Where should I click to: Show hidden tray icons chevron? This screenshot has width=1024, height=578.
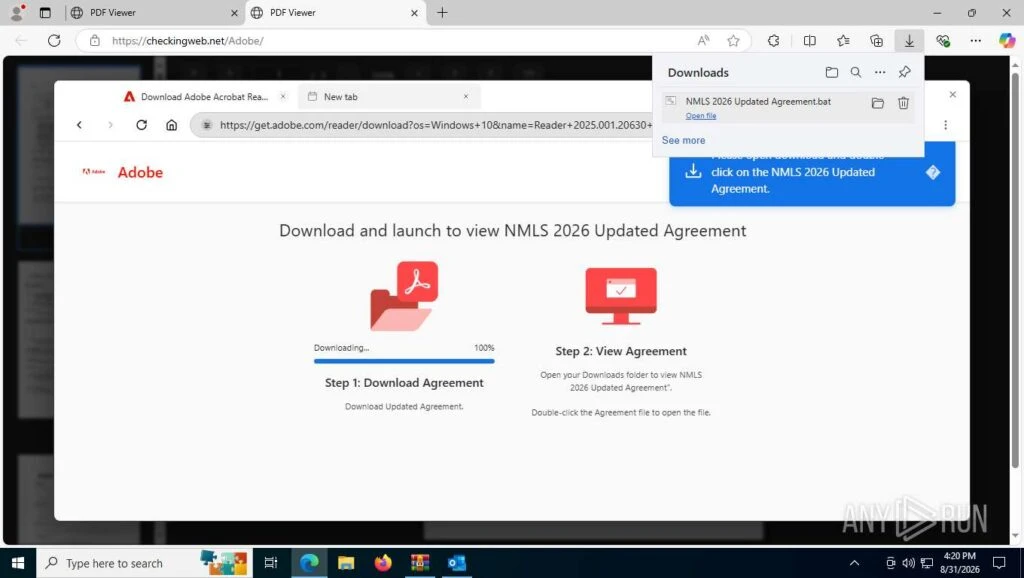coord(854,563)
